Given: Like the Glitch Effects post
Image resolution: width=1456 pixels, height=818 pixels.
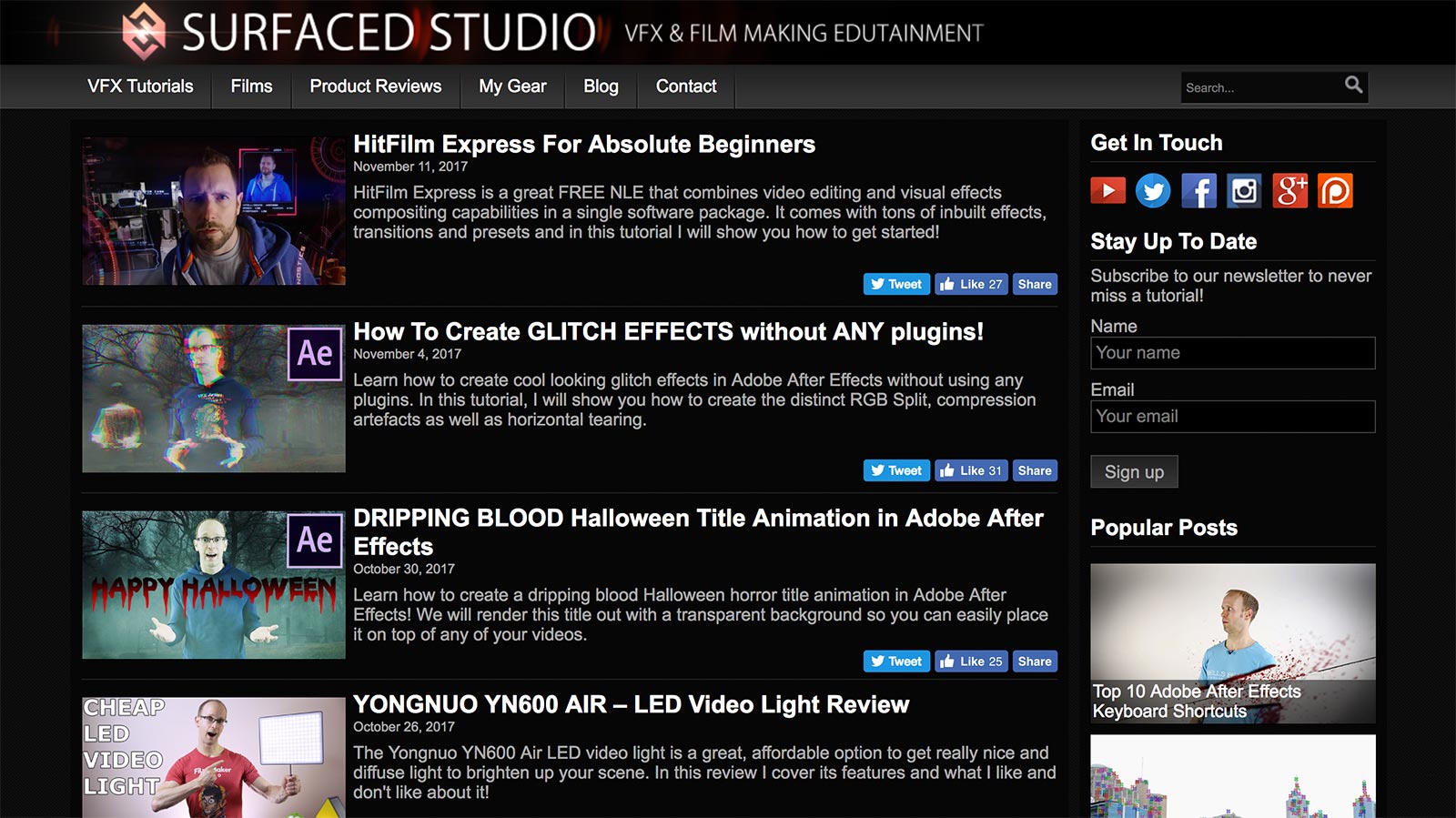Looking at the screenshot, I should point(971,470).
